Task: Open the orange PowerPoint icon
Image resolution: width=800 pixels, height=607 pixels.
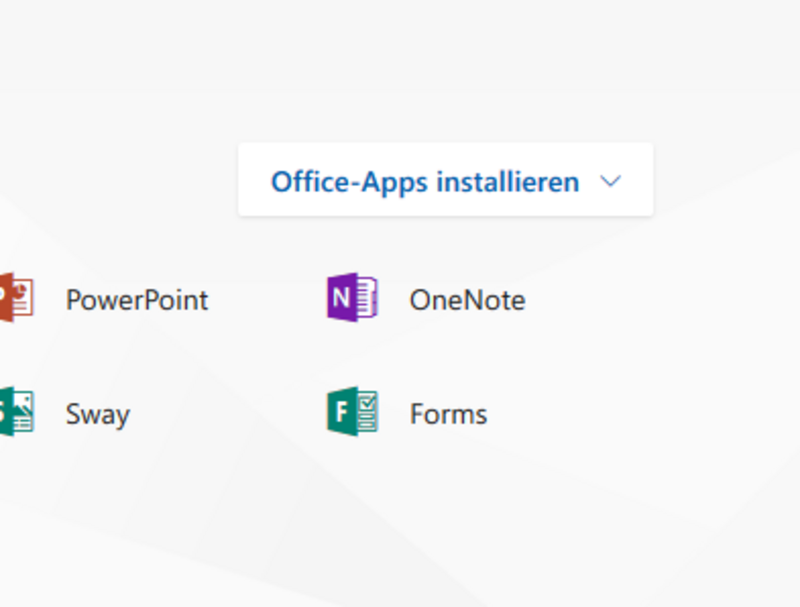Action: 16,297
